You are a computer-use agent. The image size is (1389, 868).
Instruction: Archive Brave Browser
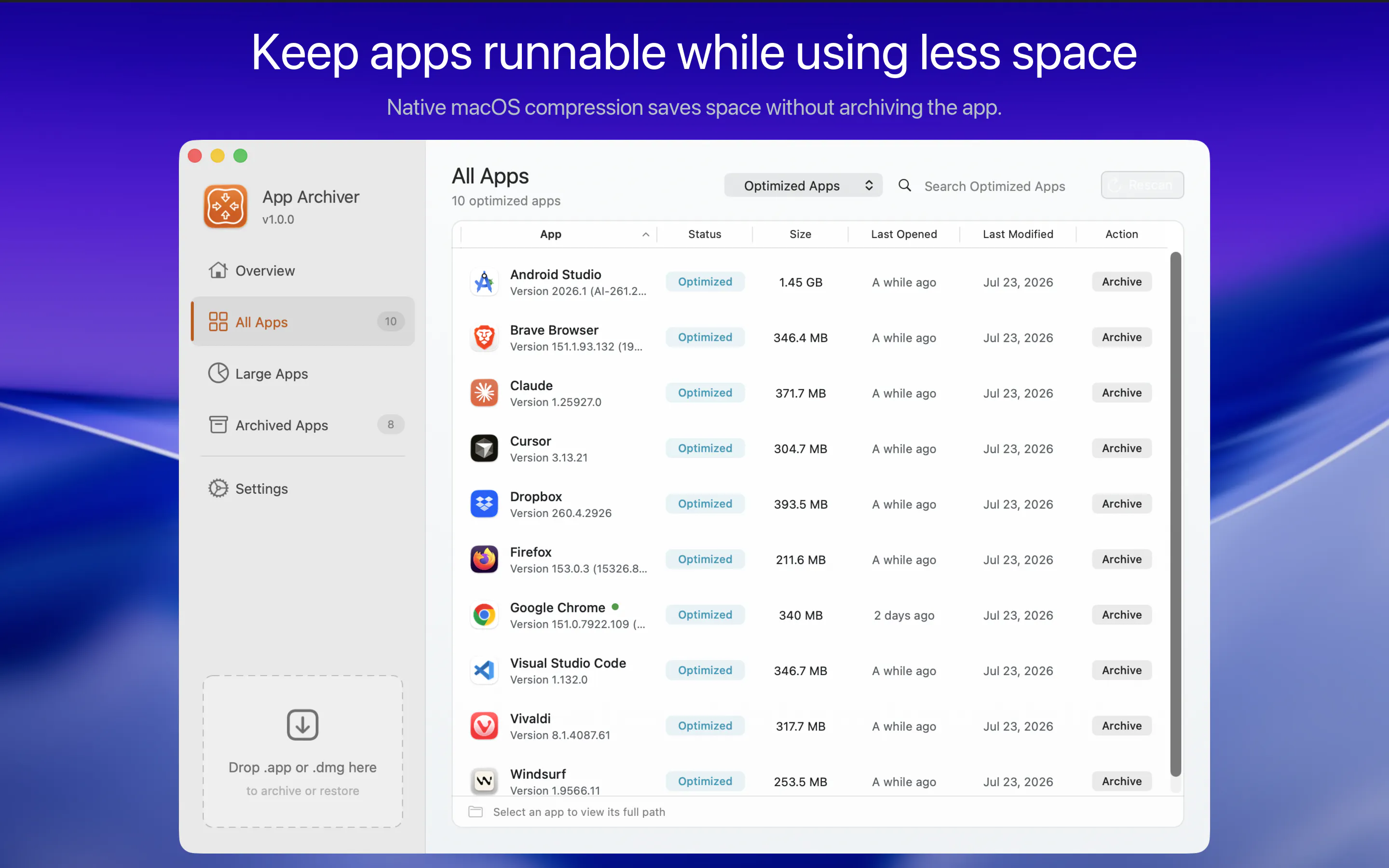coord(1121,338)
